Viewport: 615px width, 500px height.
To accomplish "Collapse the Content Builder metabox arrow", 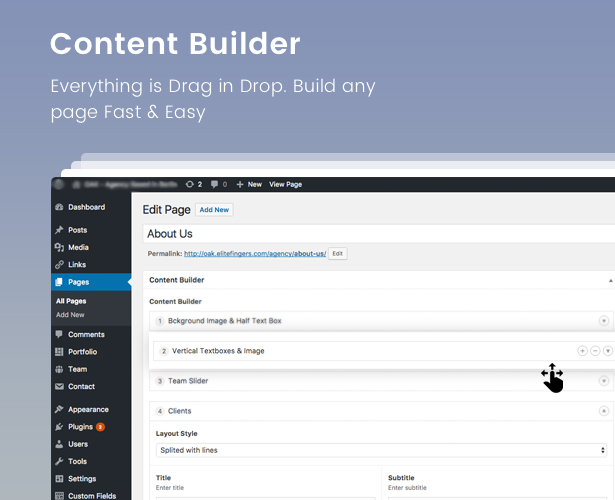I will click(x=610, y=280).
